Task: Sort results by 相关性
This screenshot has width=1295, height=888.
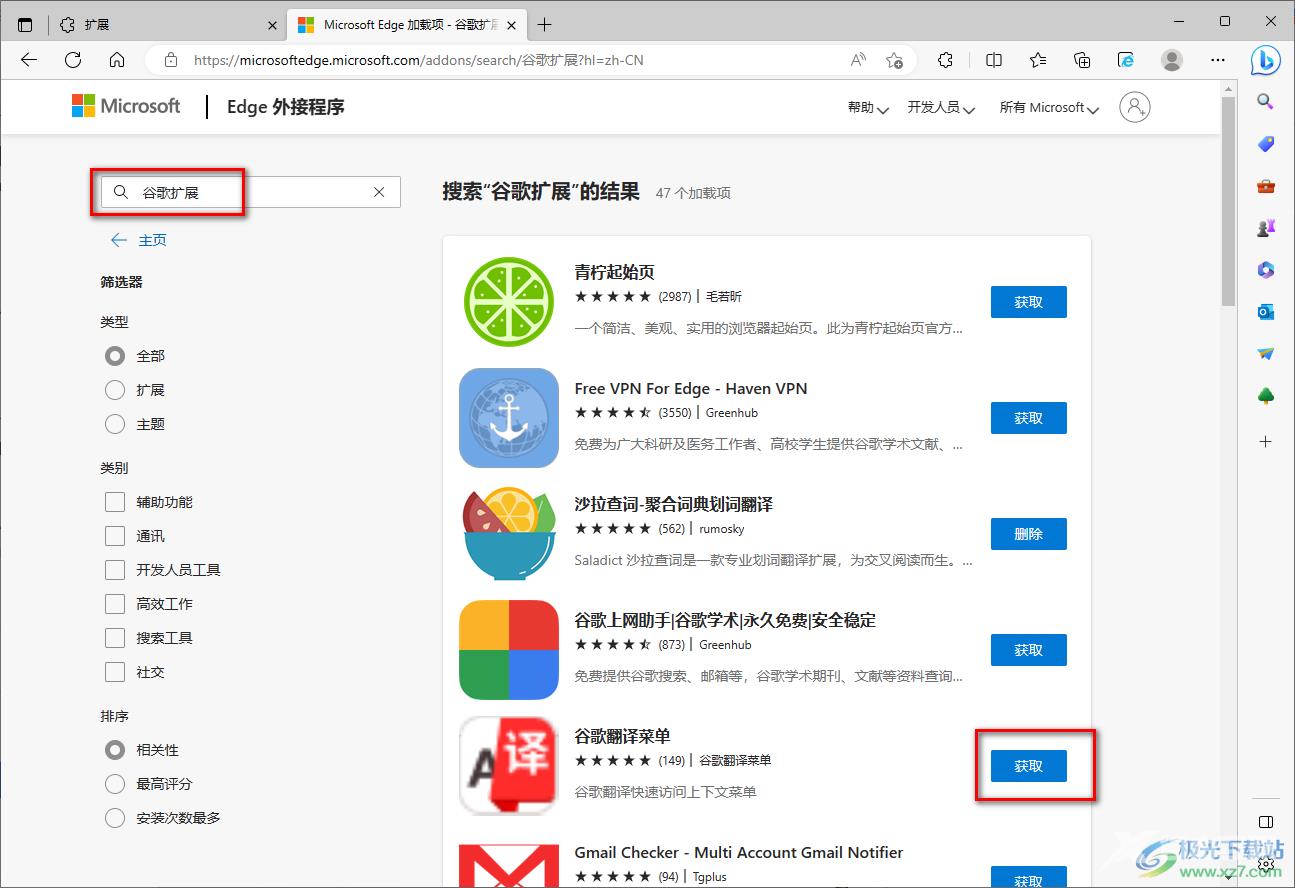Action: pyautogui.click(x=115, y=750)
